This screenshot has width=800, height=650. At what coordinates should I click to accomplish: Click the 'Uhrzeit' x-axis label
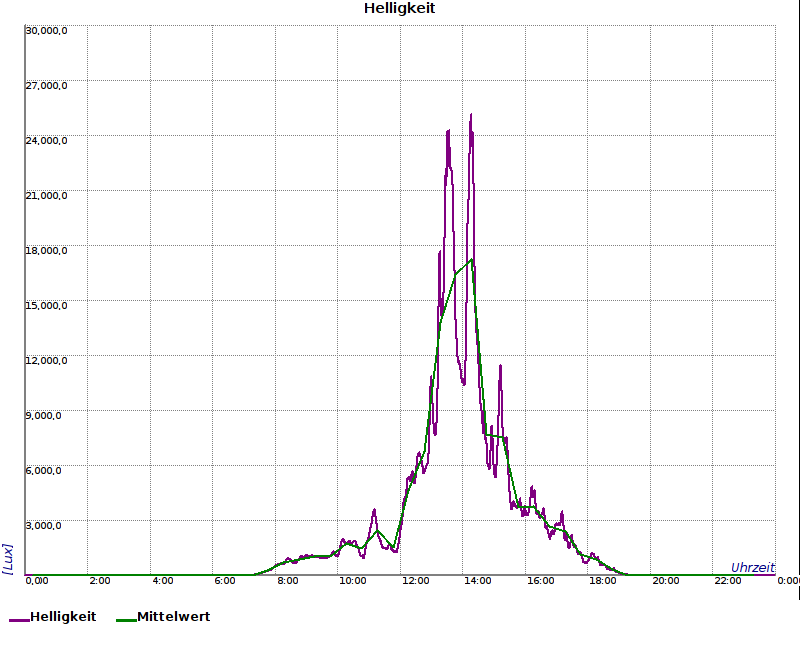coord(753,567)
